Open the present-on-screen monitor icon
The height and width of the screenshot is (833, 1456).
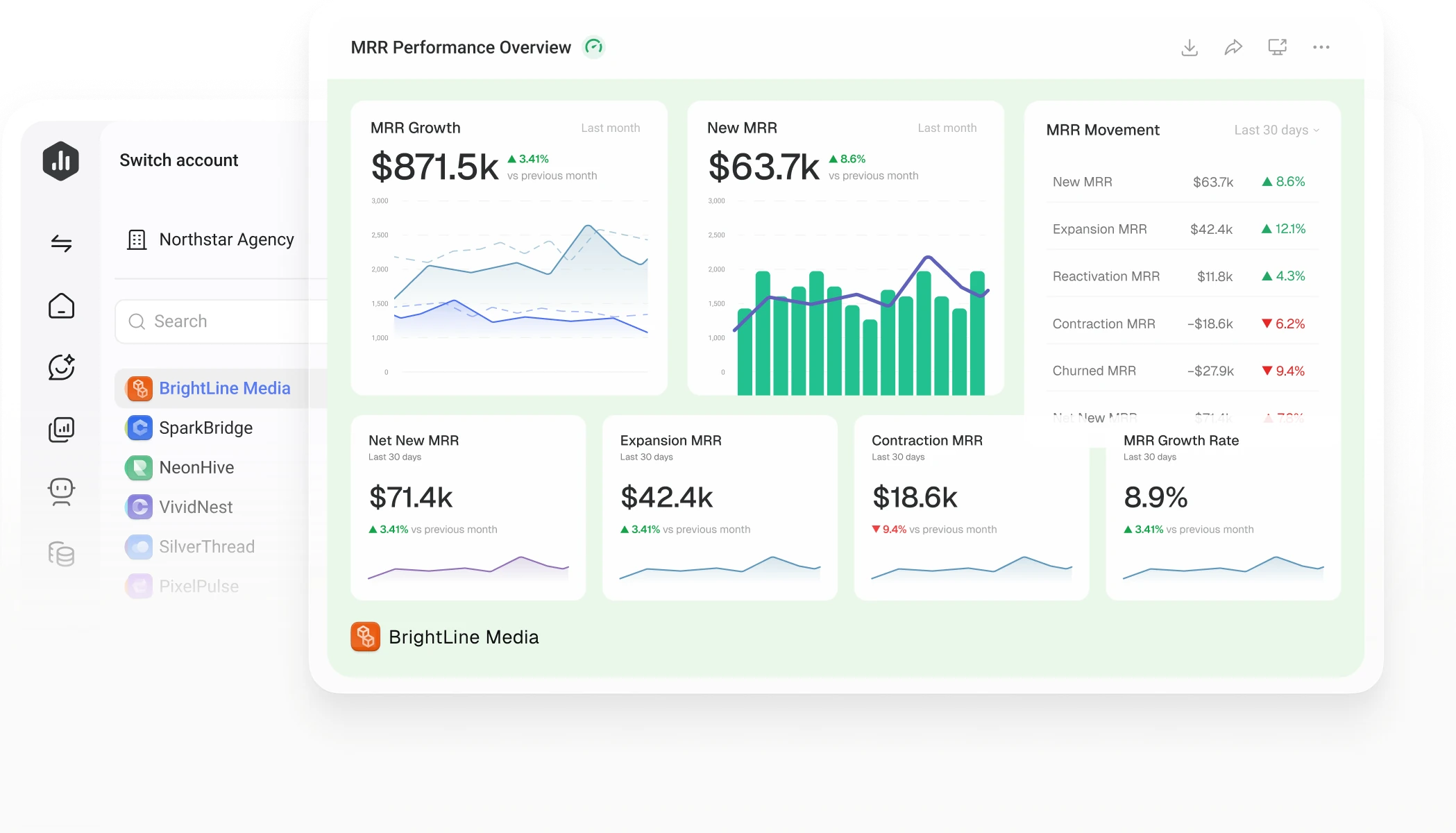point(1278,47)
